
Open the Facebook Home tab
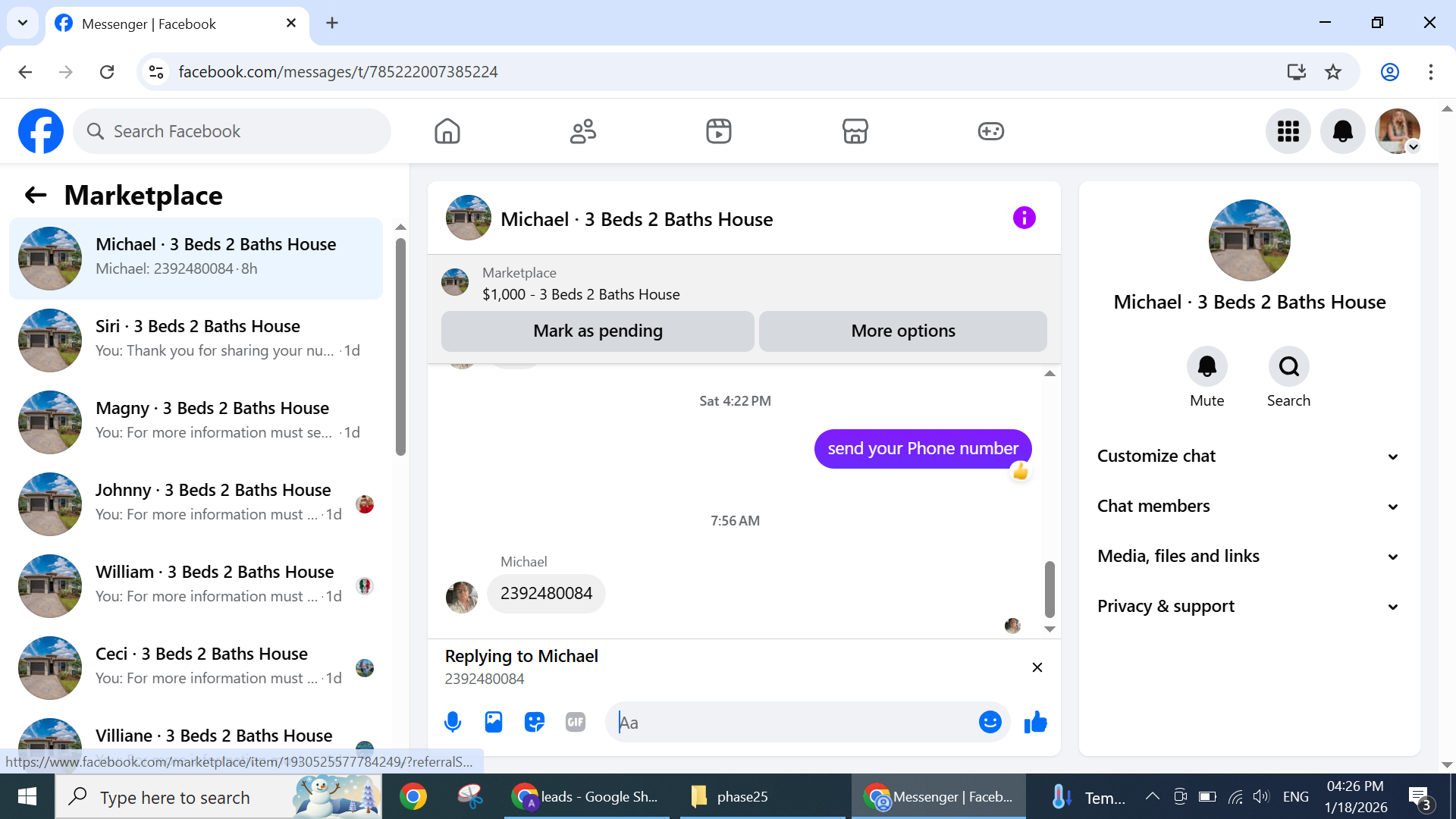click(447, 131)
